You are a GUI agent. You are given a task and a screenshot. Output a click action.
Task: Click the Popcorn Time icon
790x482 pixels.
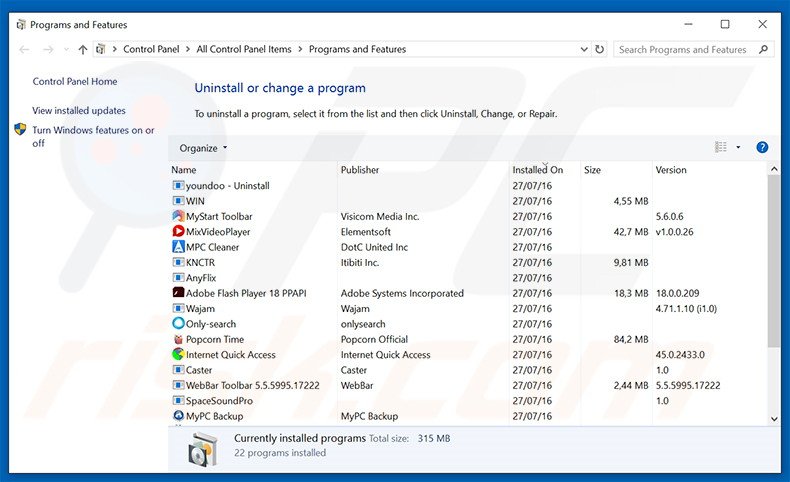coord(178,339)
